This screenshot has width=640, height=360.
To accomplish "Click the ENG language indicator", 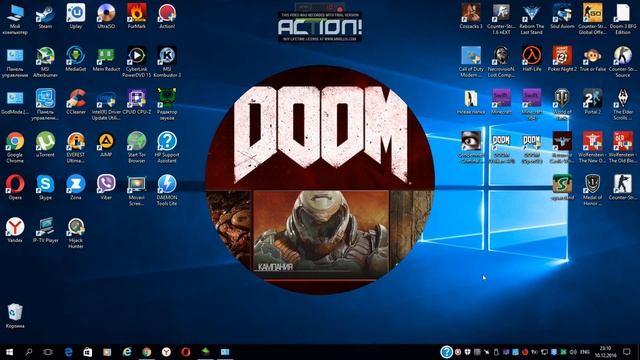I will [x=585, y=352].
